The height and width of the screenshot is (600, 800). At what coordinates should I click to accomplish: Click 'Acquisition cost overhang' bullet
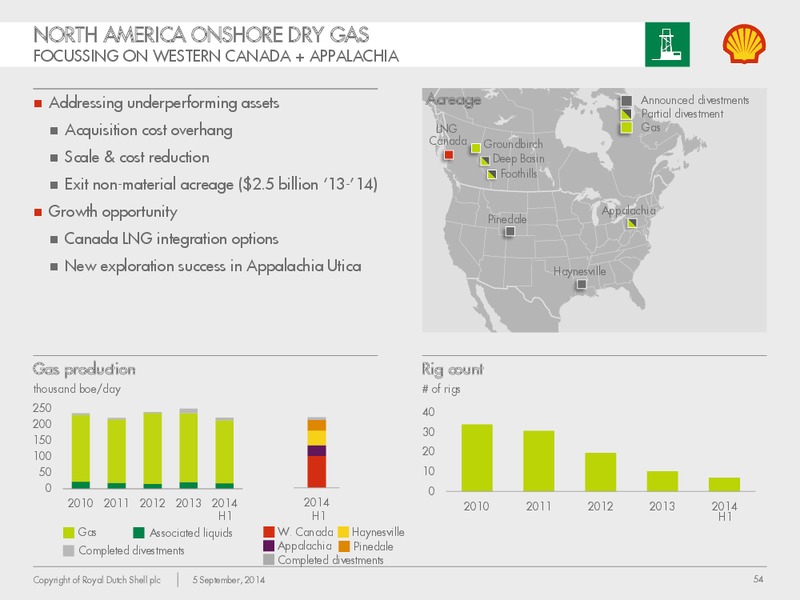tap(148, 130)
